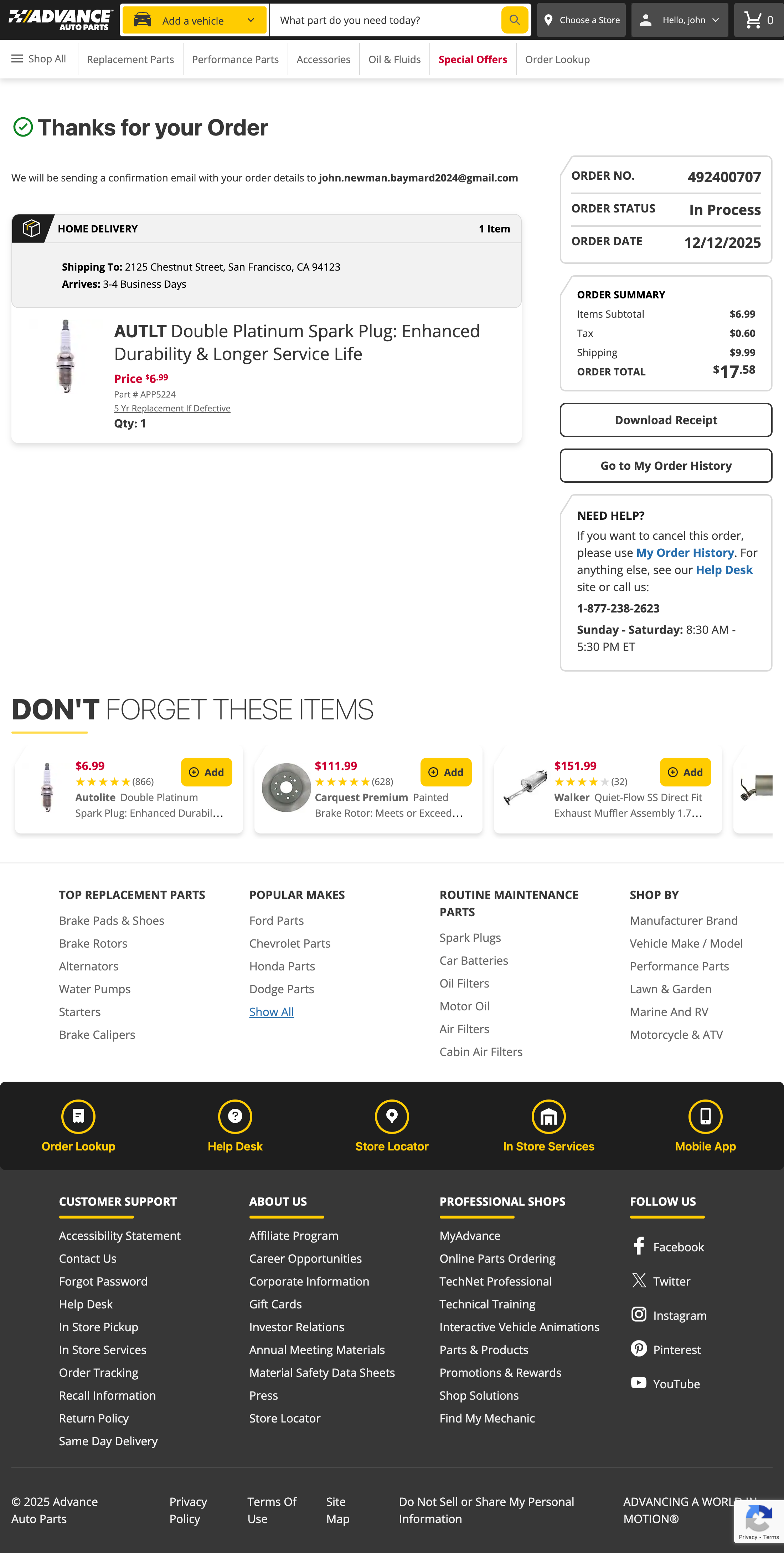Select the Store Locator circular icon
The image size is (784, 1553).
[x=392, y=1117]
